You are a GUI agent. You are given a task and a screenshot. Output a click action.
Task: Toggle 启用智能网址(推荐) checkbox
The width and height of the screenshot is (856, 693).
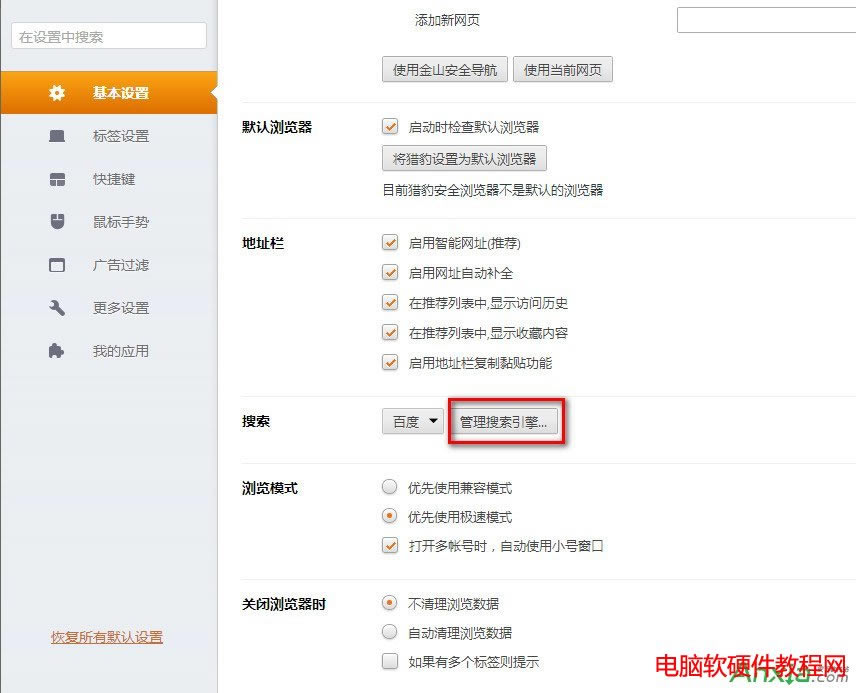390,242
